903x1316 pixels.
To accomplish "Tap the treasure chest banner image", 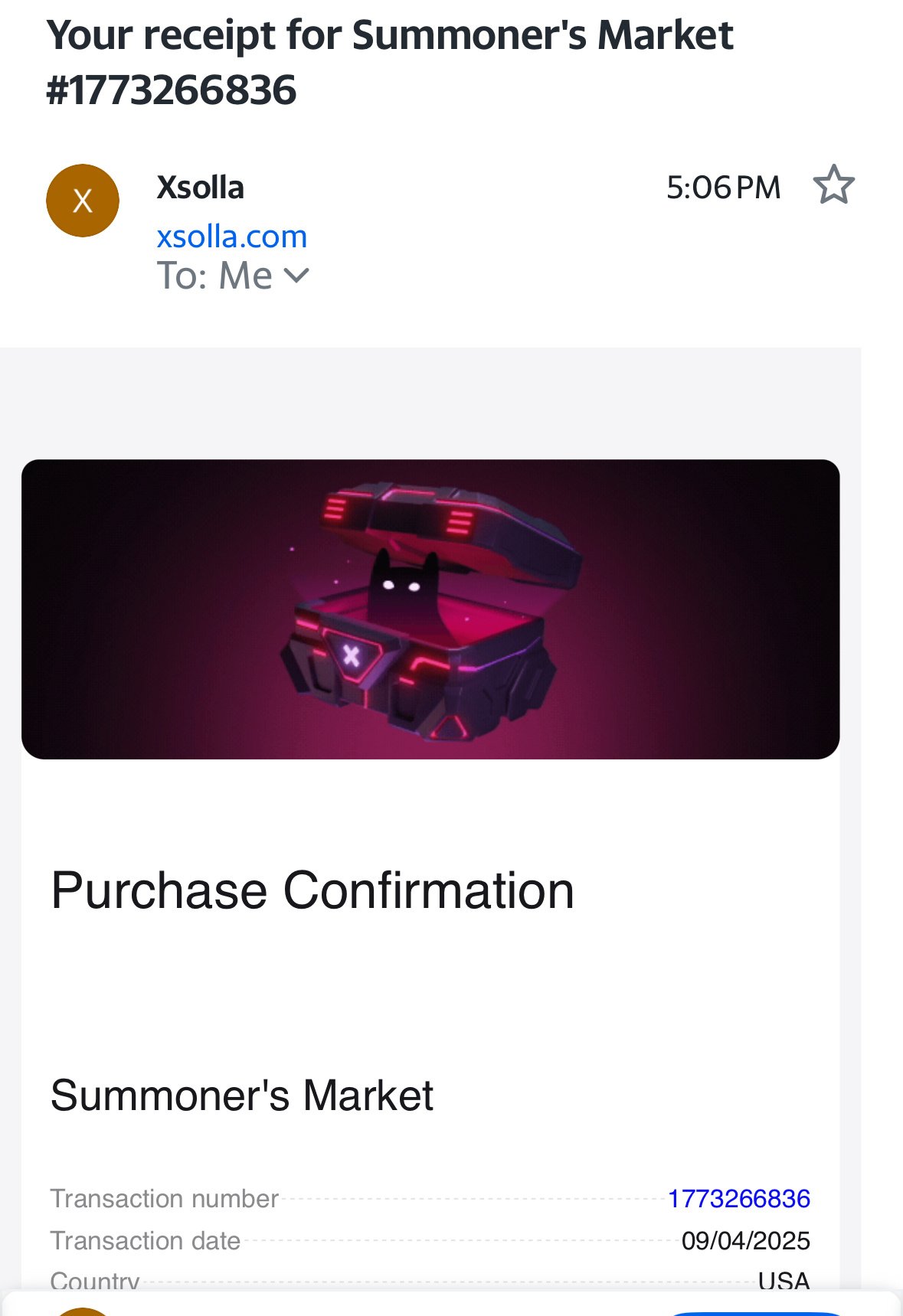I will (430, 609).
